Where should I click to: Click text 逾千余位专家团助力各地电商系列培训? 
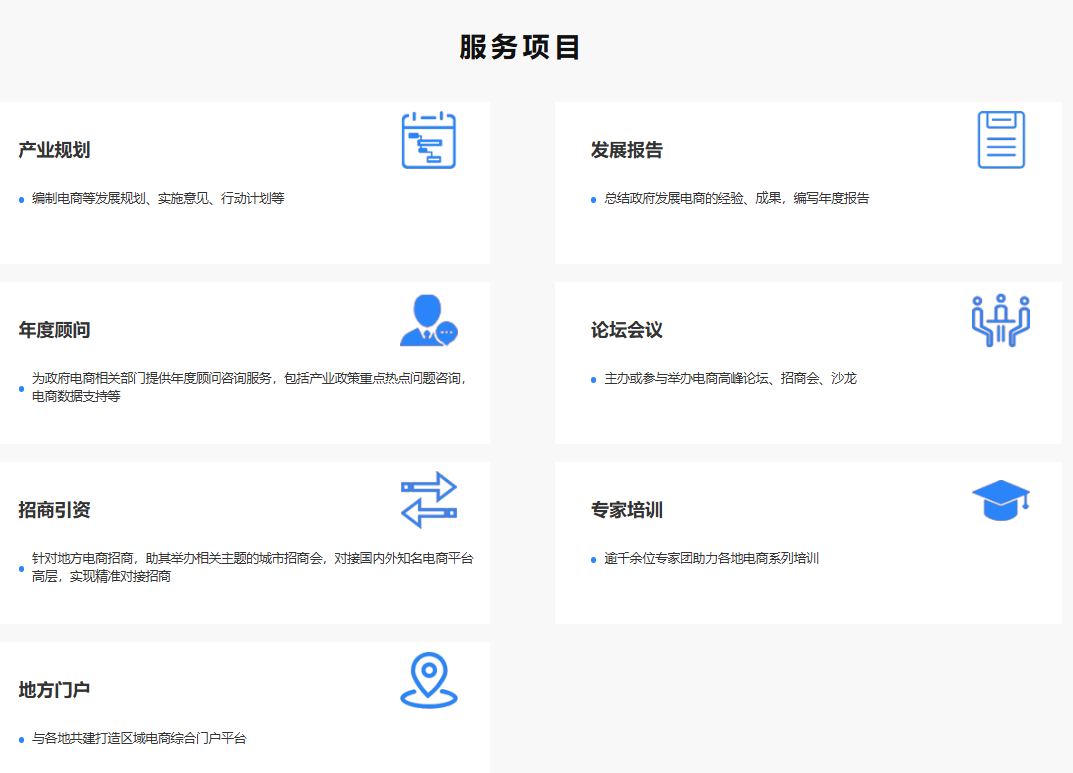point(711,559)
